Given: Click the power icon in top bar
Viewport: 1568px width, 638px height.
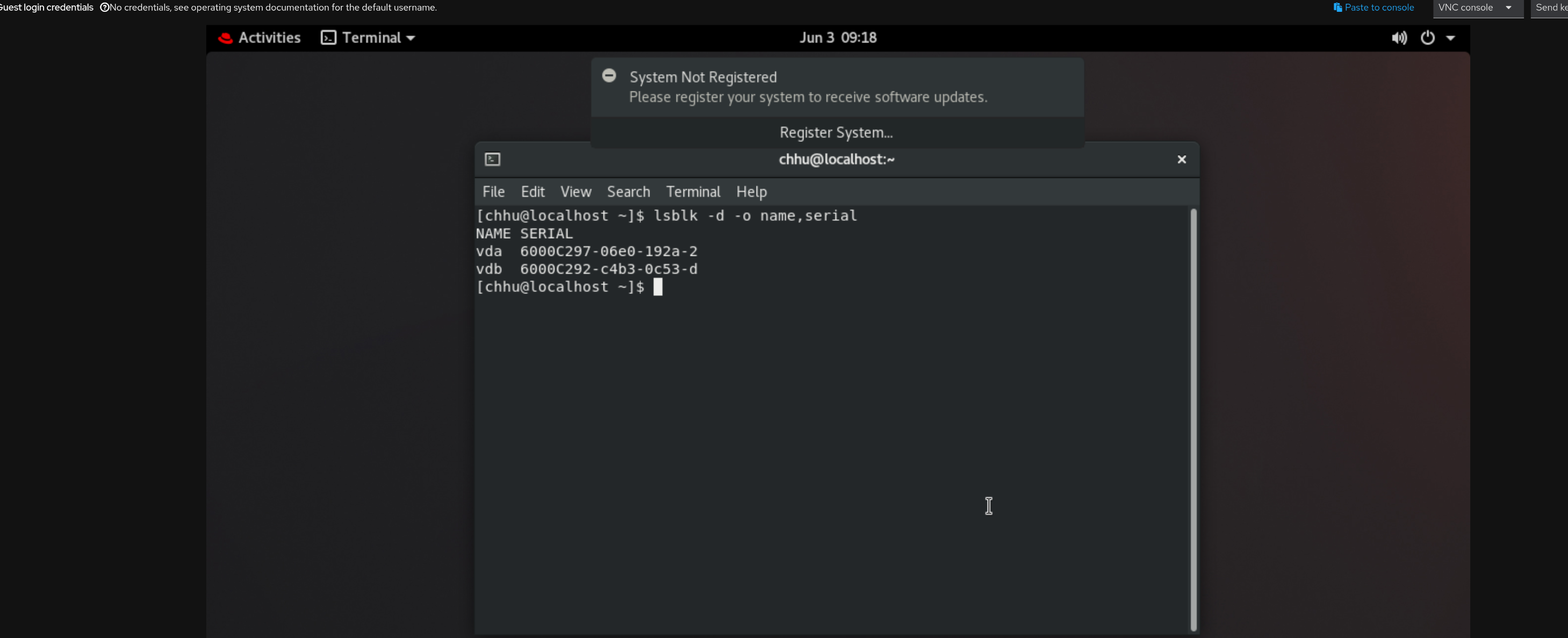Looking at the screenshot, I should (x=1427, y=38).
